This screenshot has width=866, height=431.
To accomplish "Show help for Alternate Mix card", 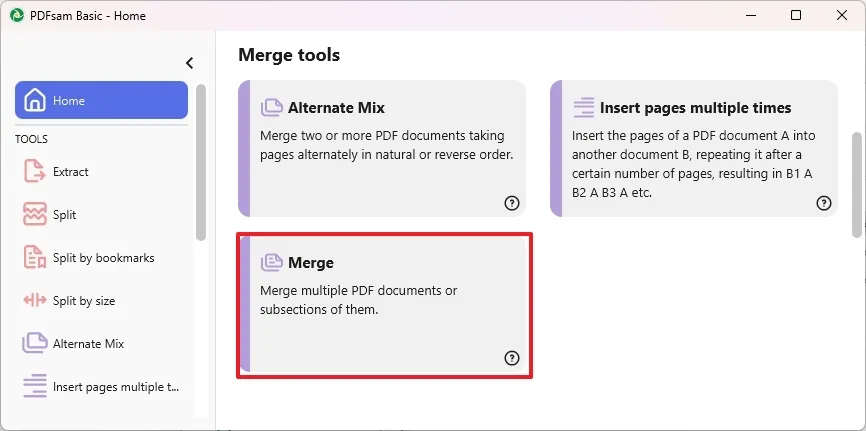I will click(512, 203).
